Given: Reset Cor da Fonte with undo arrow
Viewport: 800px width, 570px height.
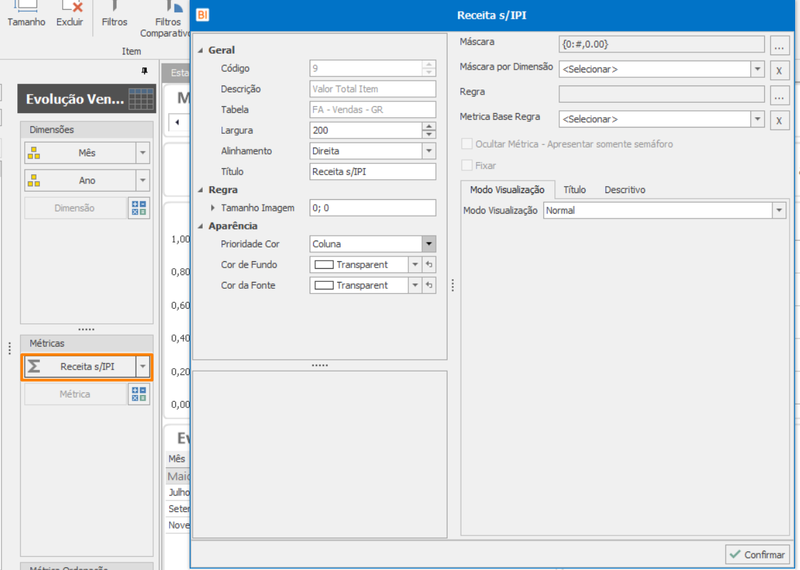Looking at the screenshot, I should tap(429, 285).
